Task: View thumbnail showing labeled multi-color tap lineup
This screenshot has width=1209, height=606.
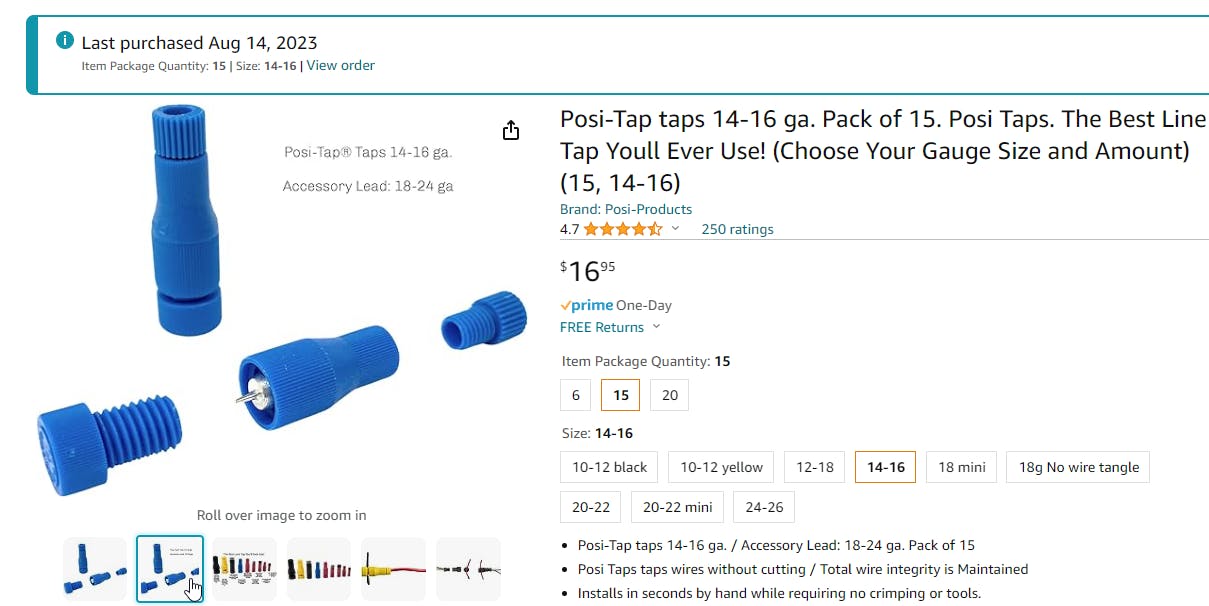Action: [244, 569]
